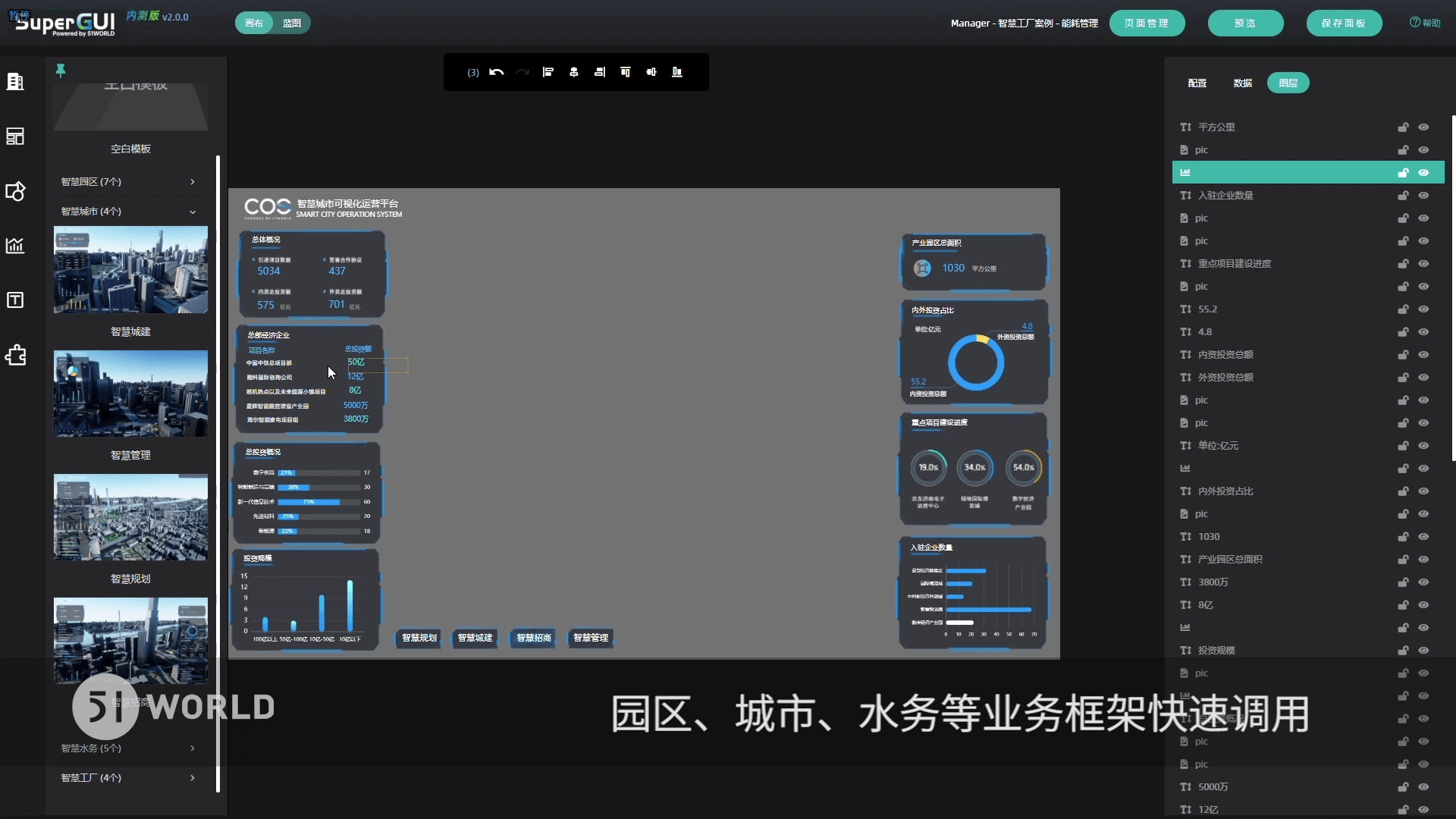This screenshot has height=819, width=1456.
Task: Select the 重点项目建设进度 layer row
Action: (x=1308, y=264)
